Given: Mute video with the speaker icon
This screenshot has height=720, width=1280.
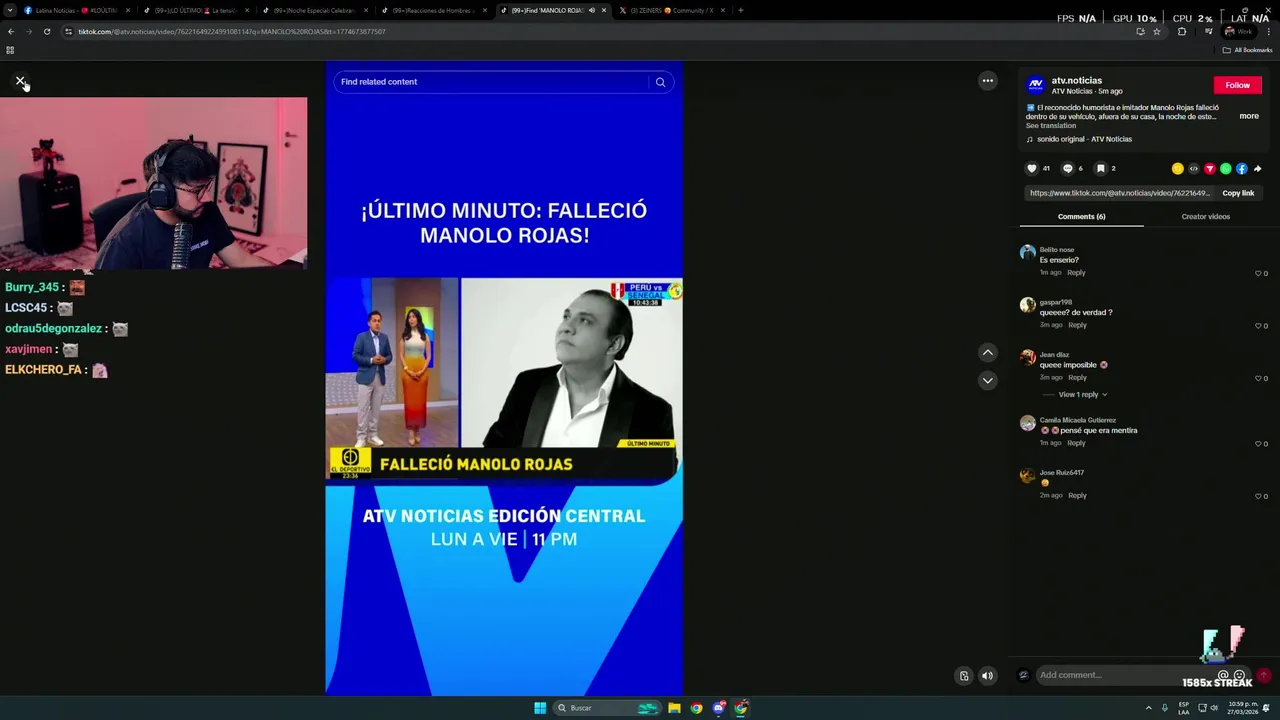Looking at the screenshot, I should tap(987, 676).
